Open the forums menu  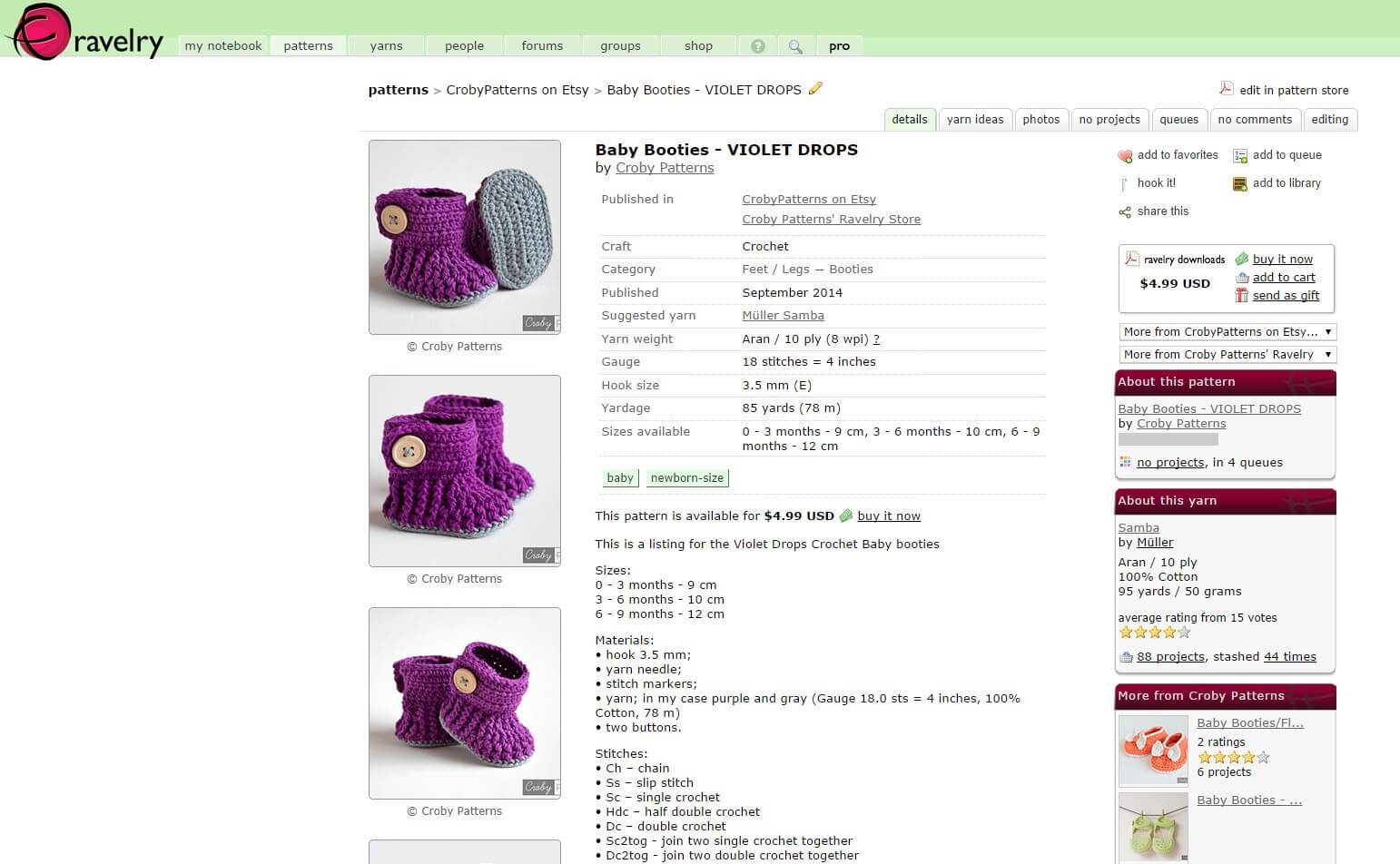tap(542, 46)
